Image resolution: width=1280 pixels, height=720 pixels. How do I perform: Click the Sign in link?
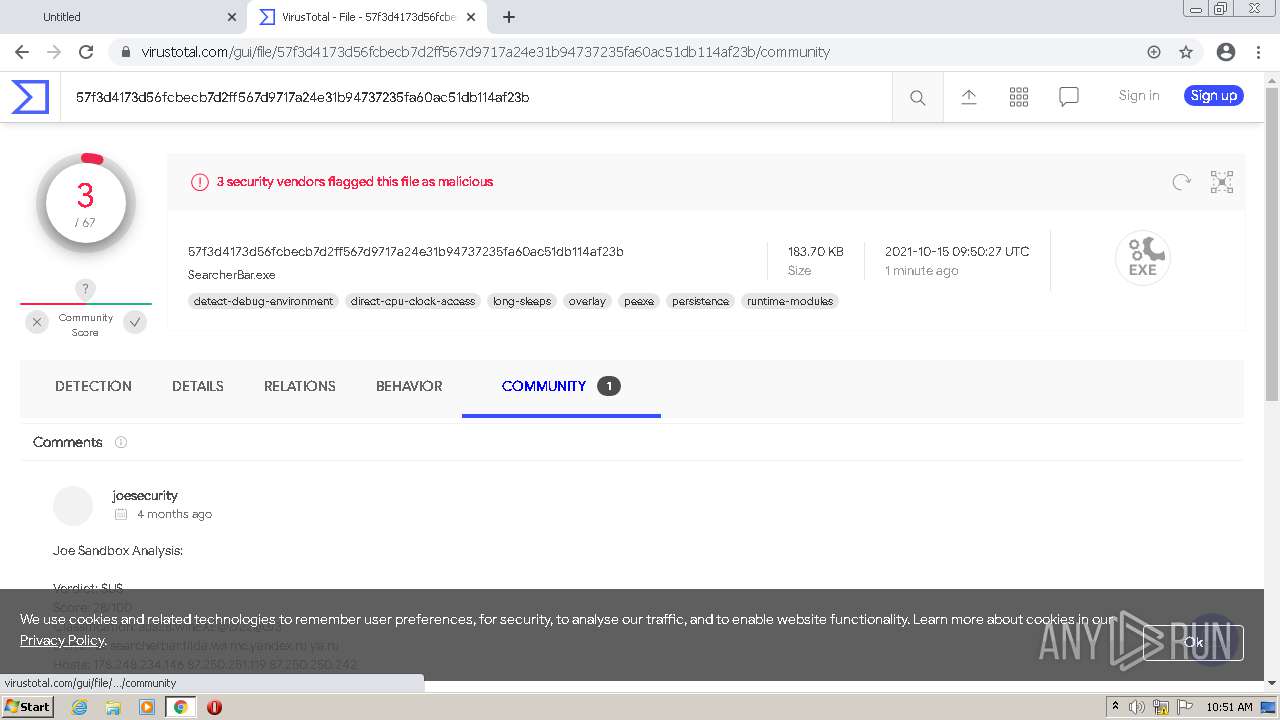[x=1139, y=96]
